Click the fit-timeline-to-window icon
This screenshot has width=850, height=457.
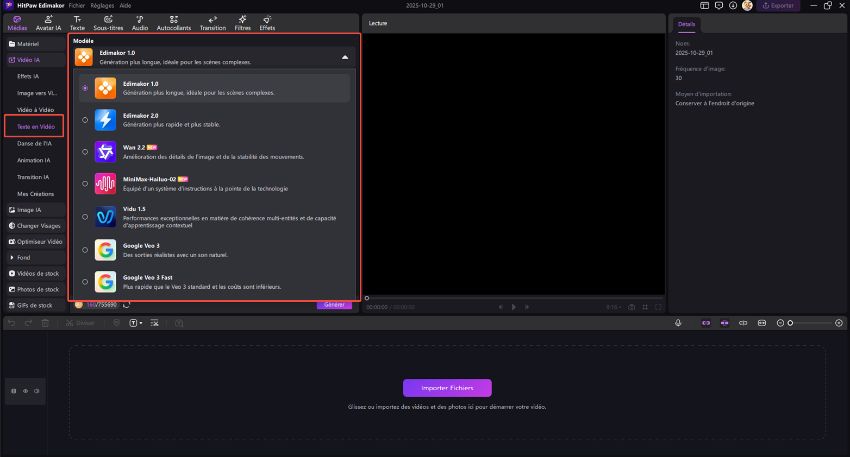click(762, 323)
